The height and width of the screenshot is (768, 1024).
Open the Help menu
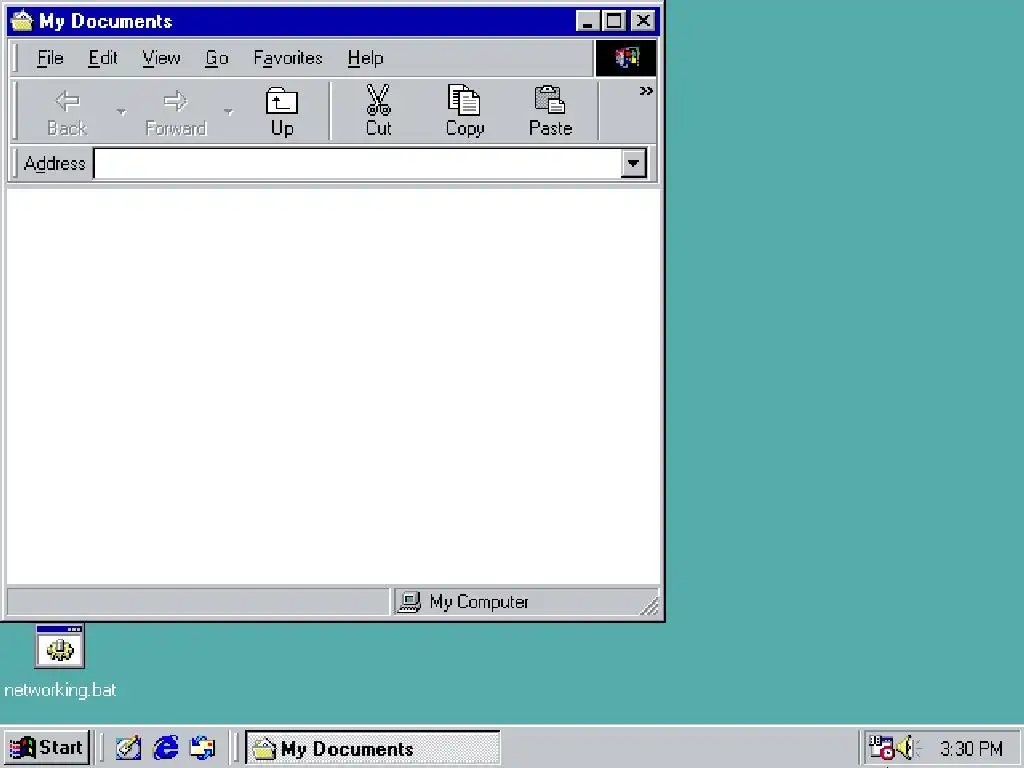pyautogui.click(x=365, y=58)
